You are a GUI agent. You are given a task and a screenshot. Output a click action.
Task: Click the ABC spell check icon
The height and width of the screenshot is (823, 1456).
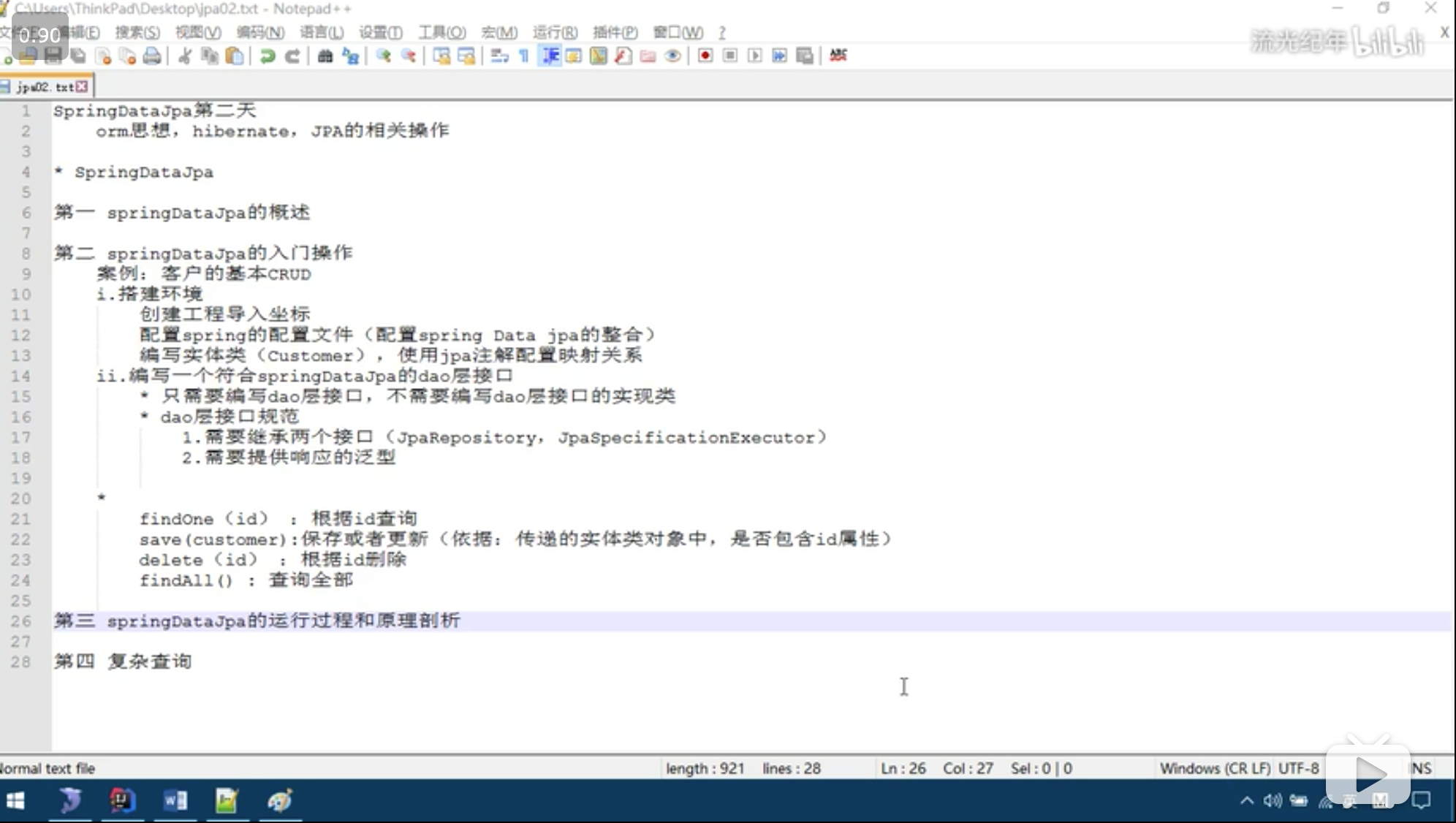coord(838,56)
